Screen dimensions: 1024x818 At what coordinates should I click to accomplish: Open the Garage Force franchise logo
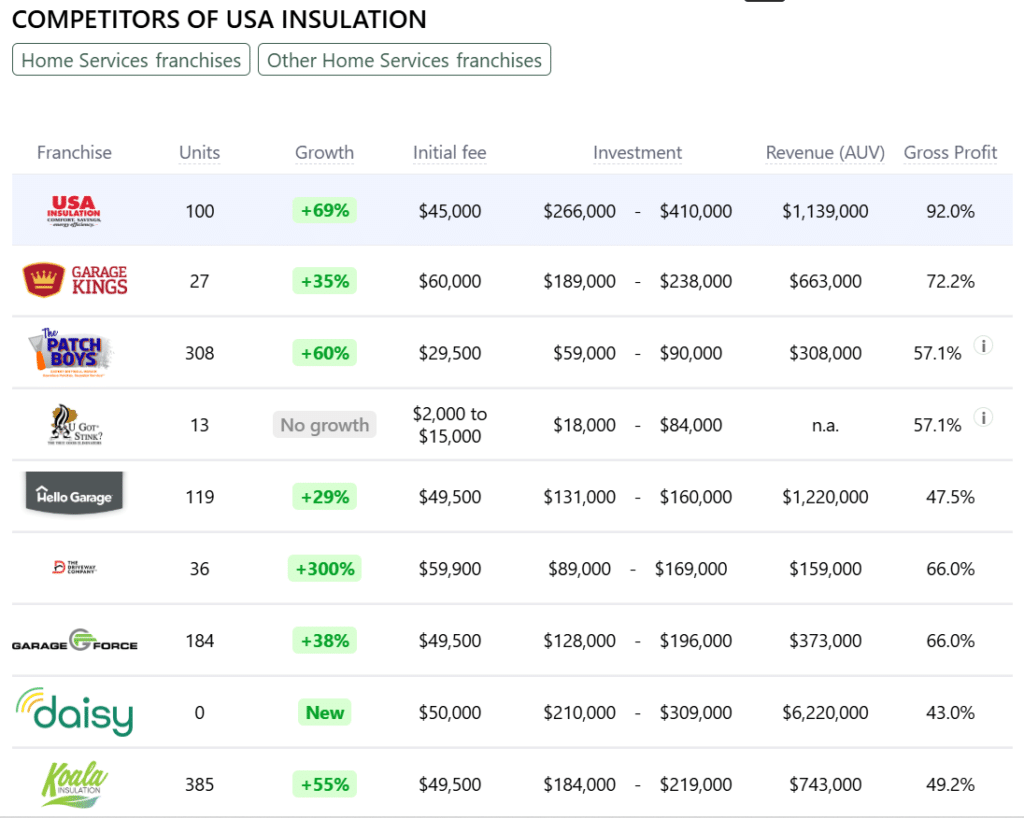click(x=74, y=640)
